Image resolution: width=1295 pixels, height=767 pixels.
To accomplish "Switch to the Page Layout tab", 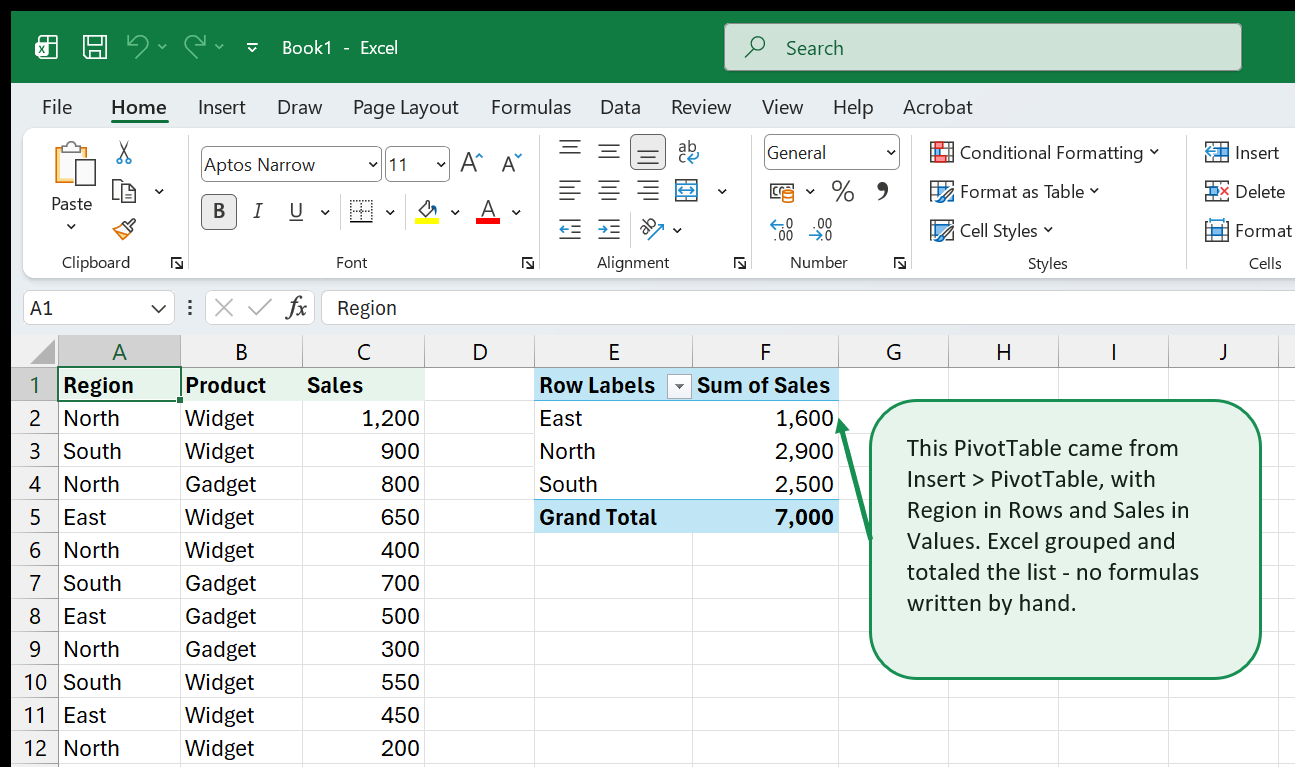I will point(406,107).
